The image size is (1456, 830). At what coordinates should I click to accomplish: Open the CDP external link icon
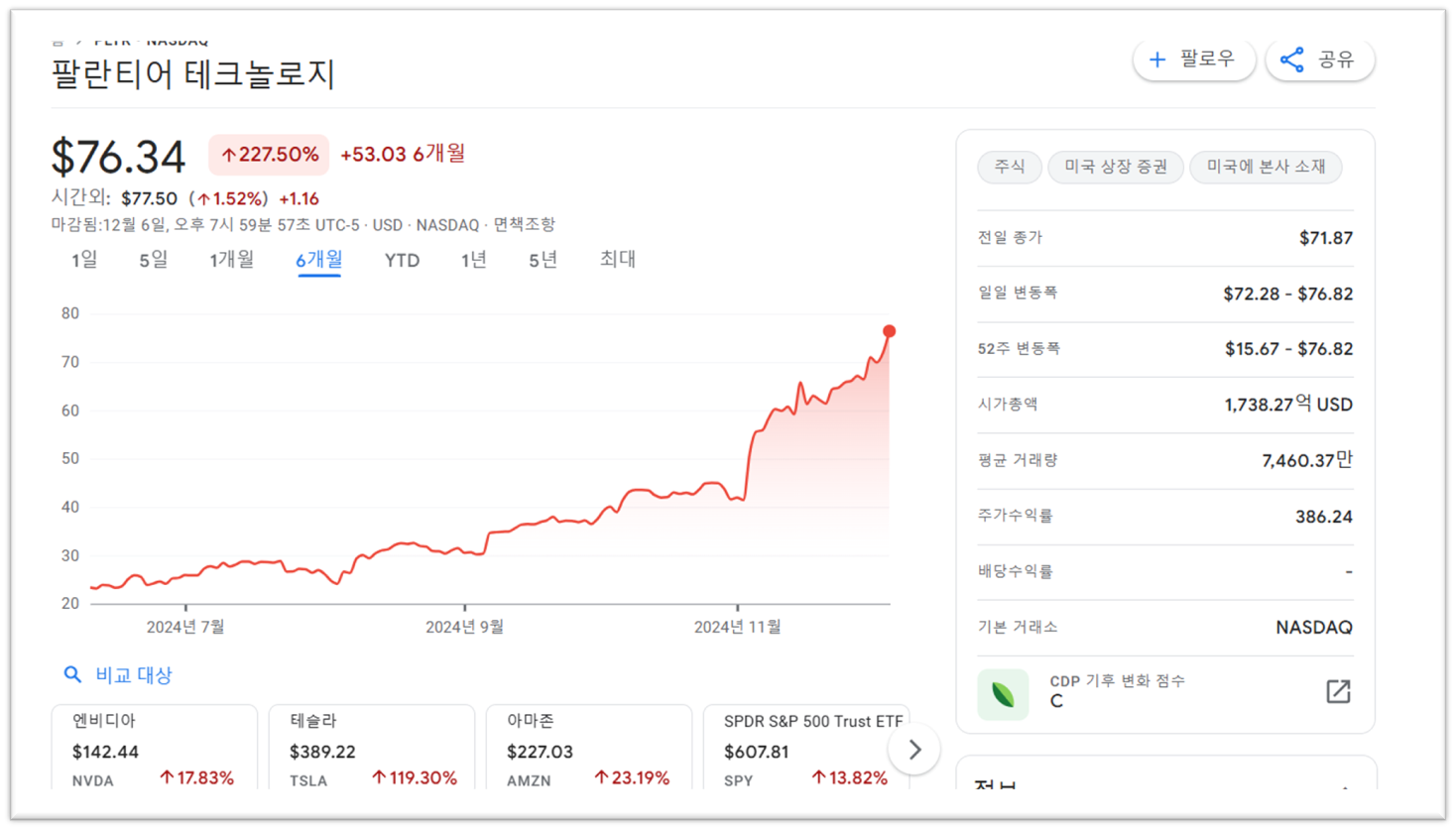[x=1338, y=691]
